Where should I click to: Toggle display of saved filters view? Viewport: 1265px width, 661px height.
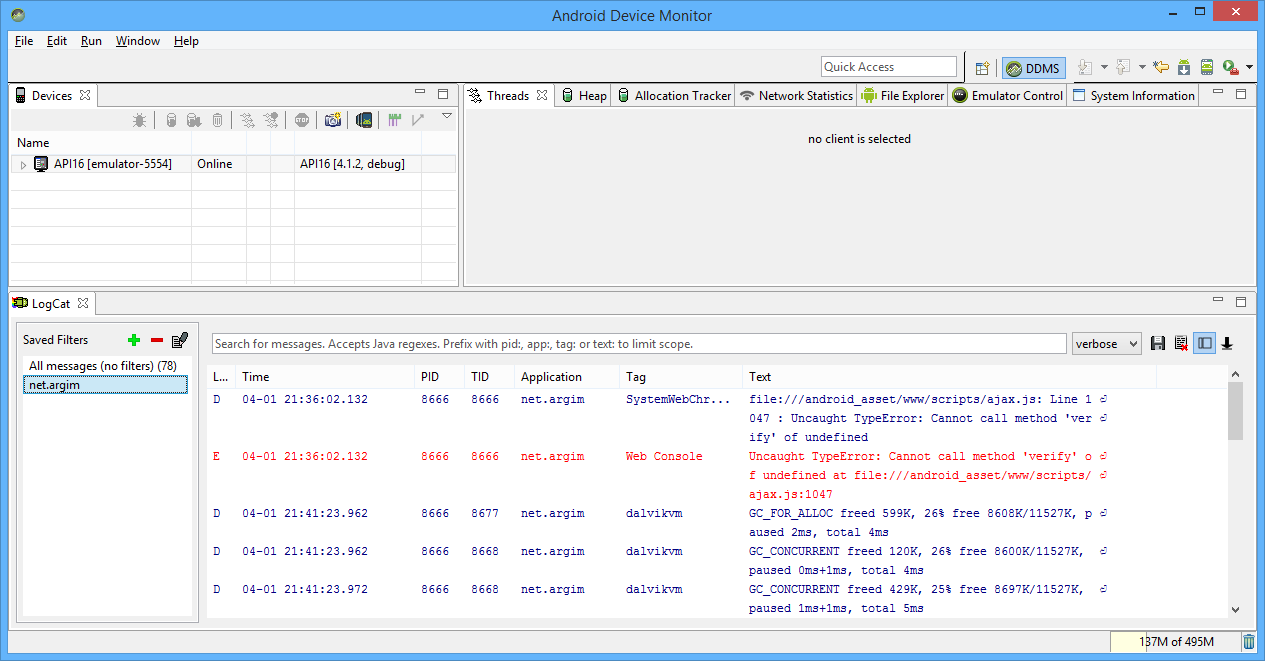[x=1204, y=343]
